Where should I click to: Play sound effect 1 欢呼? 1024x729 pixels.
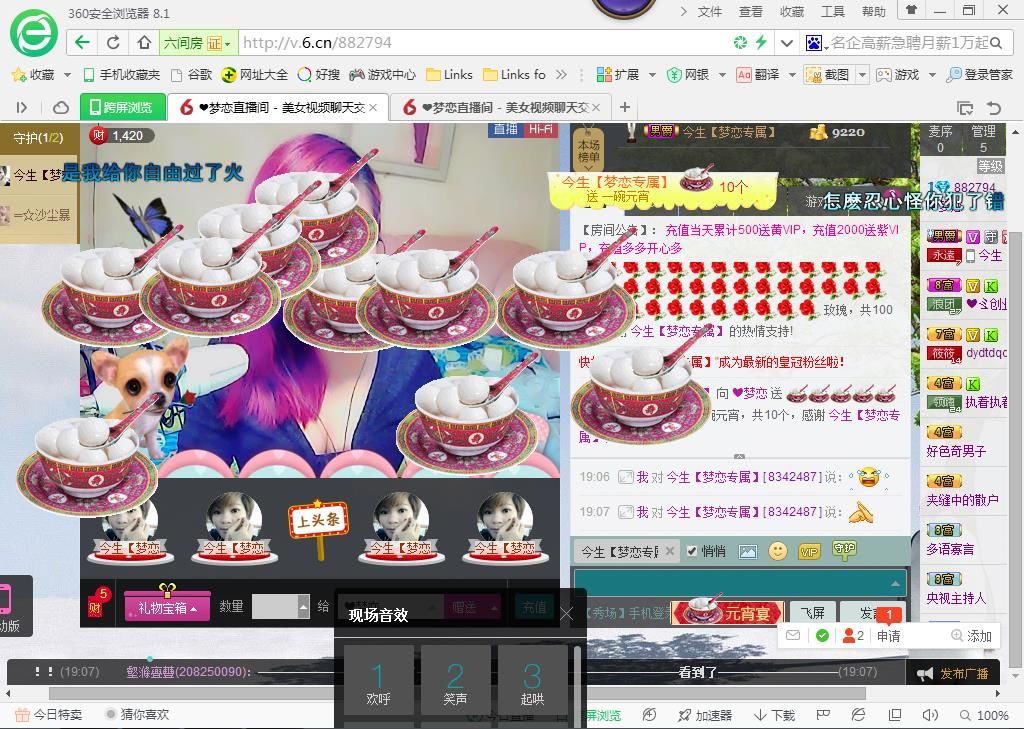click(378, 680)
